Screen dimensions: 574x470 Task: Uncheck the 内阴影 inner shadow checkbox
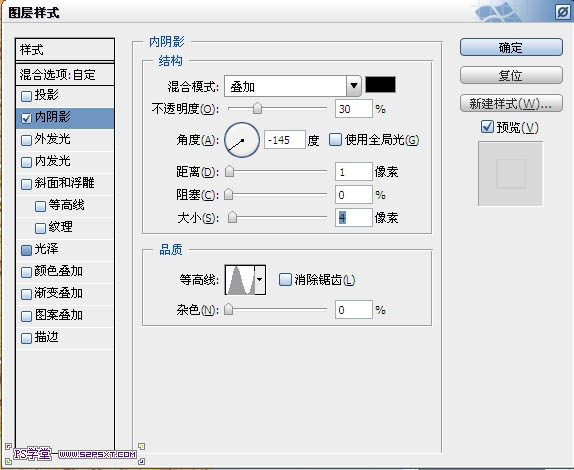26,118
